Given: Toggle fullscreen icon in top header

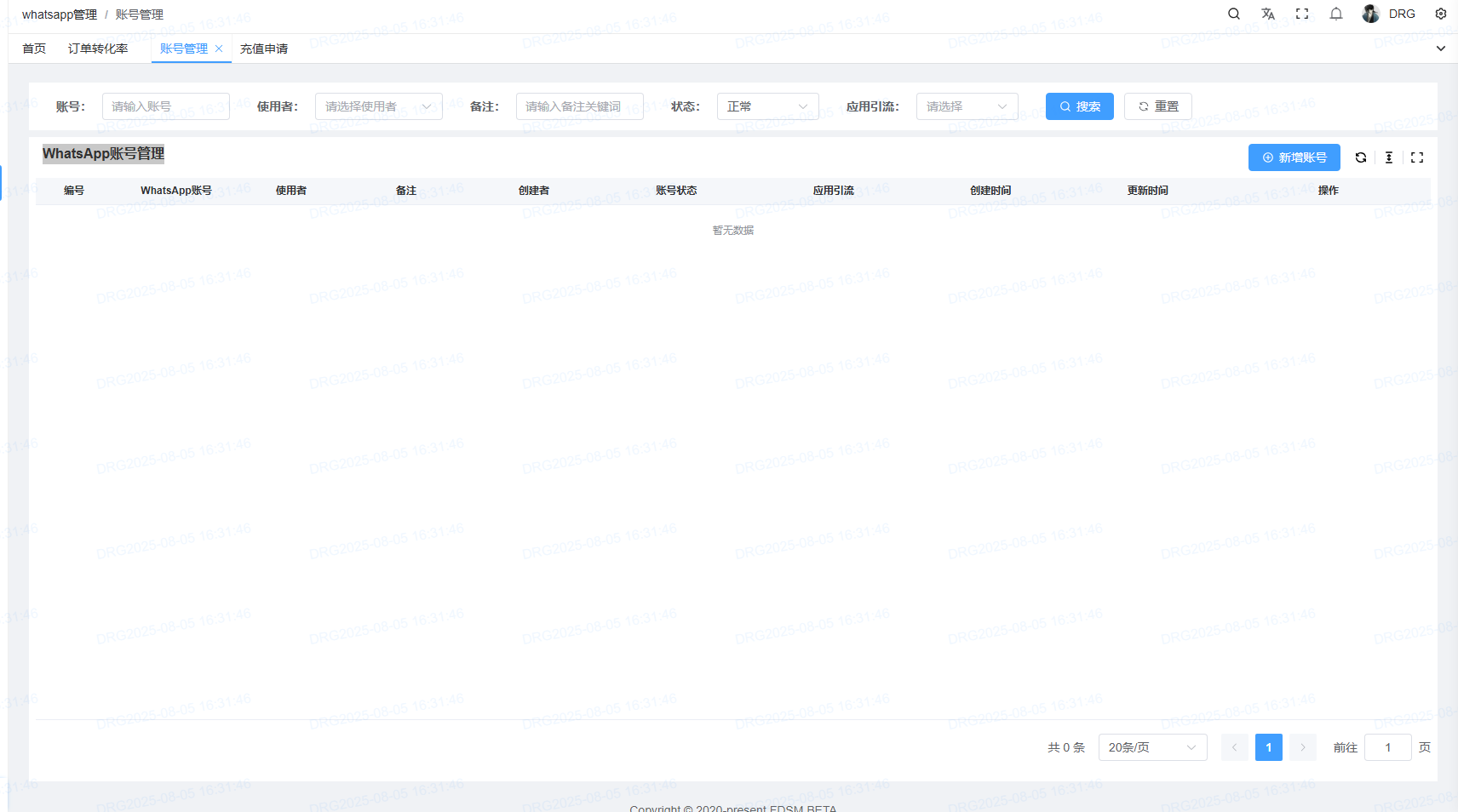Looking at the screenshot, I should [1302, 14].
